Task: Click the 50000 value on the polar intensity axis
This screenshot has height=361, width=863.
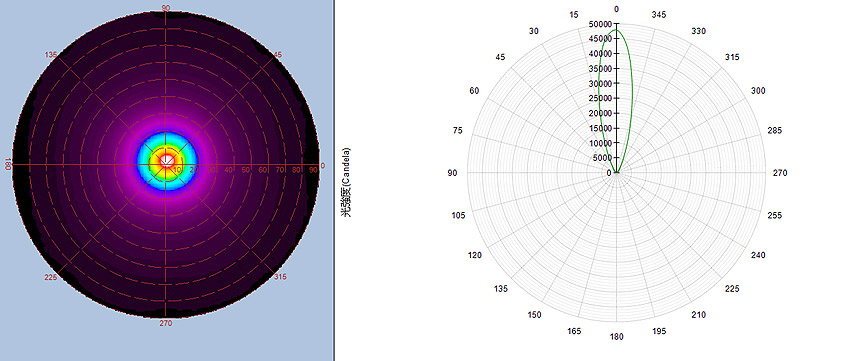Action: tap(599, 24)
